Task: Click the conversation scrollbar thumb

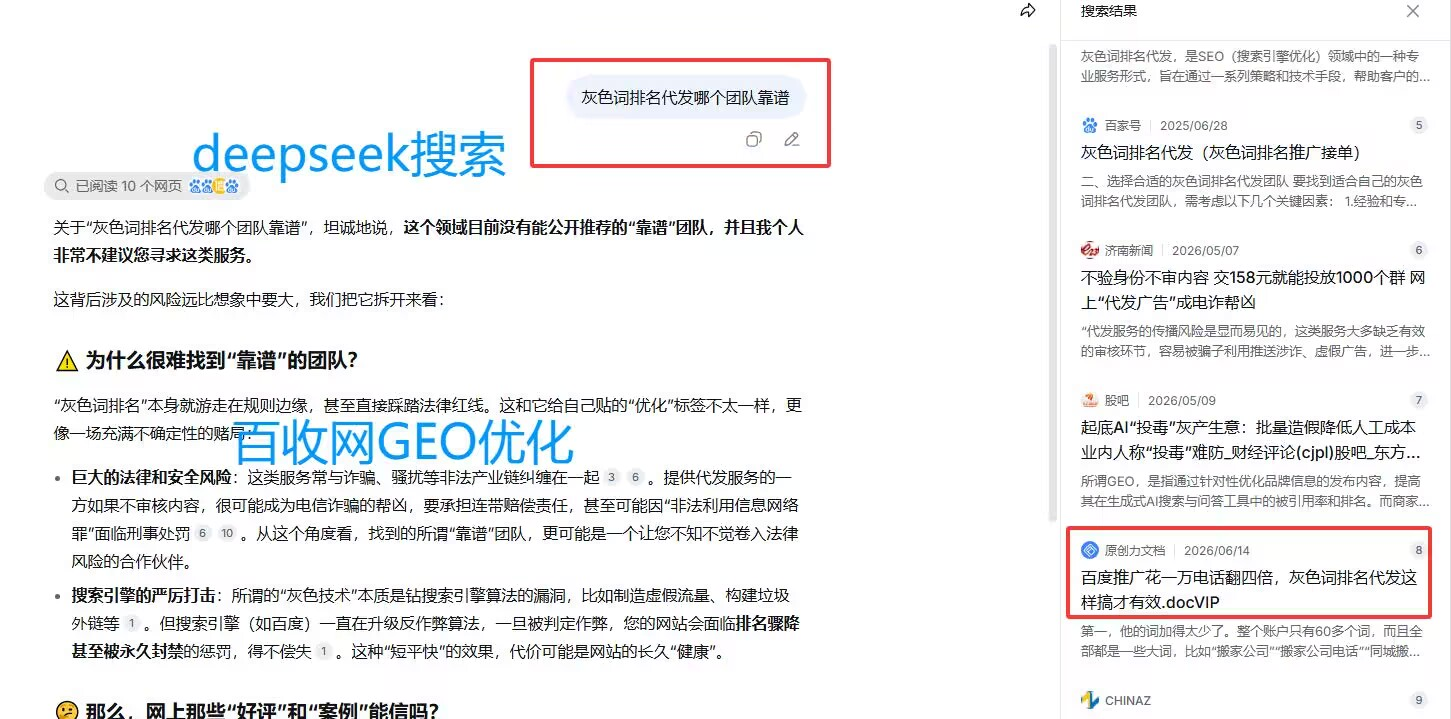Action: [1051, 282]
